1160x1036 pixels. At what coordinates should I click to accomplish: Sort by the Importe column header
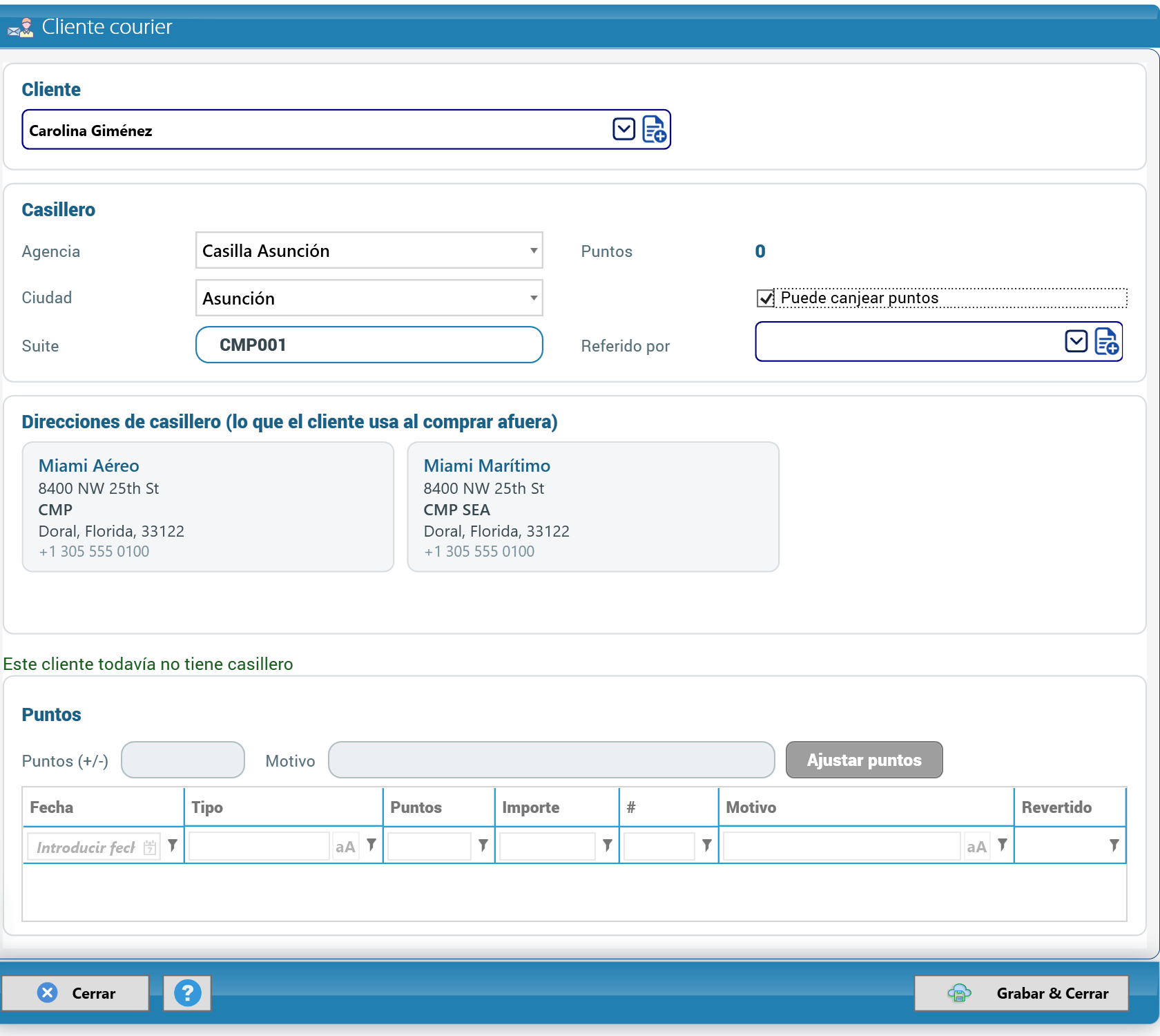[x=557, y=807]
